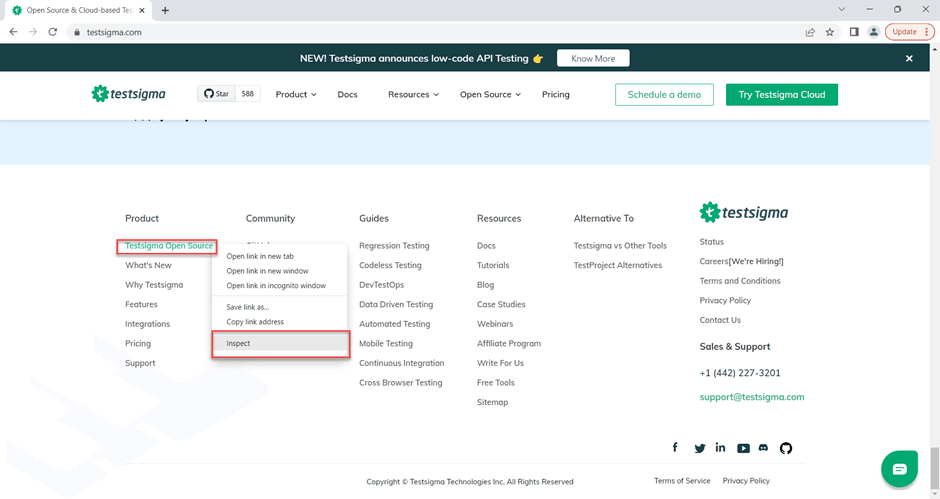This screenshot has width=940, height=499.
Task: Open the Testsigma Open Source footer link
Action: (x=168, y=245)
